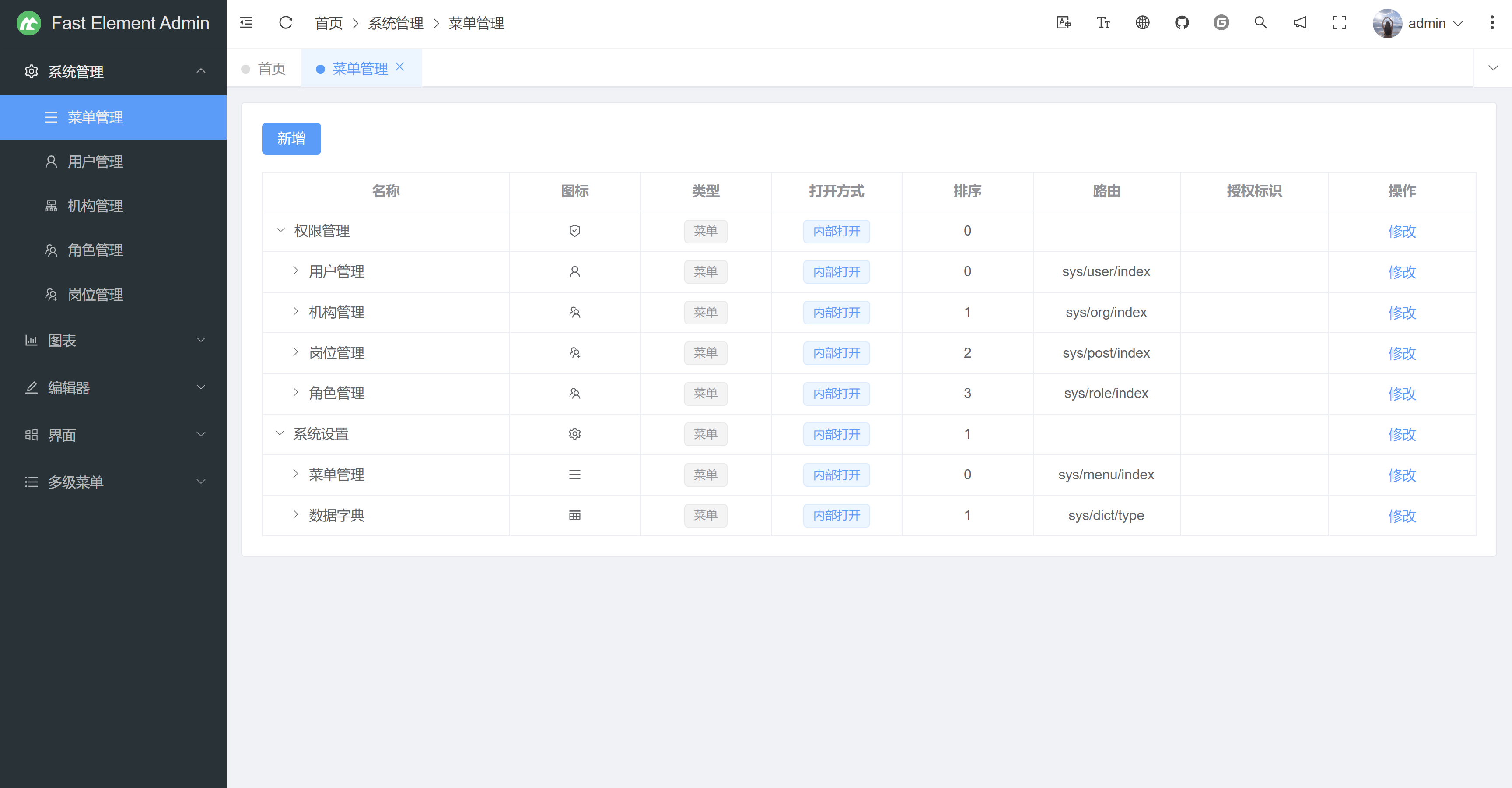1512x788 pixels.
Task: Click the 排序 column header
Action: pyautogui.click(x=967, y=191)
